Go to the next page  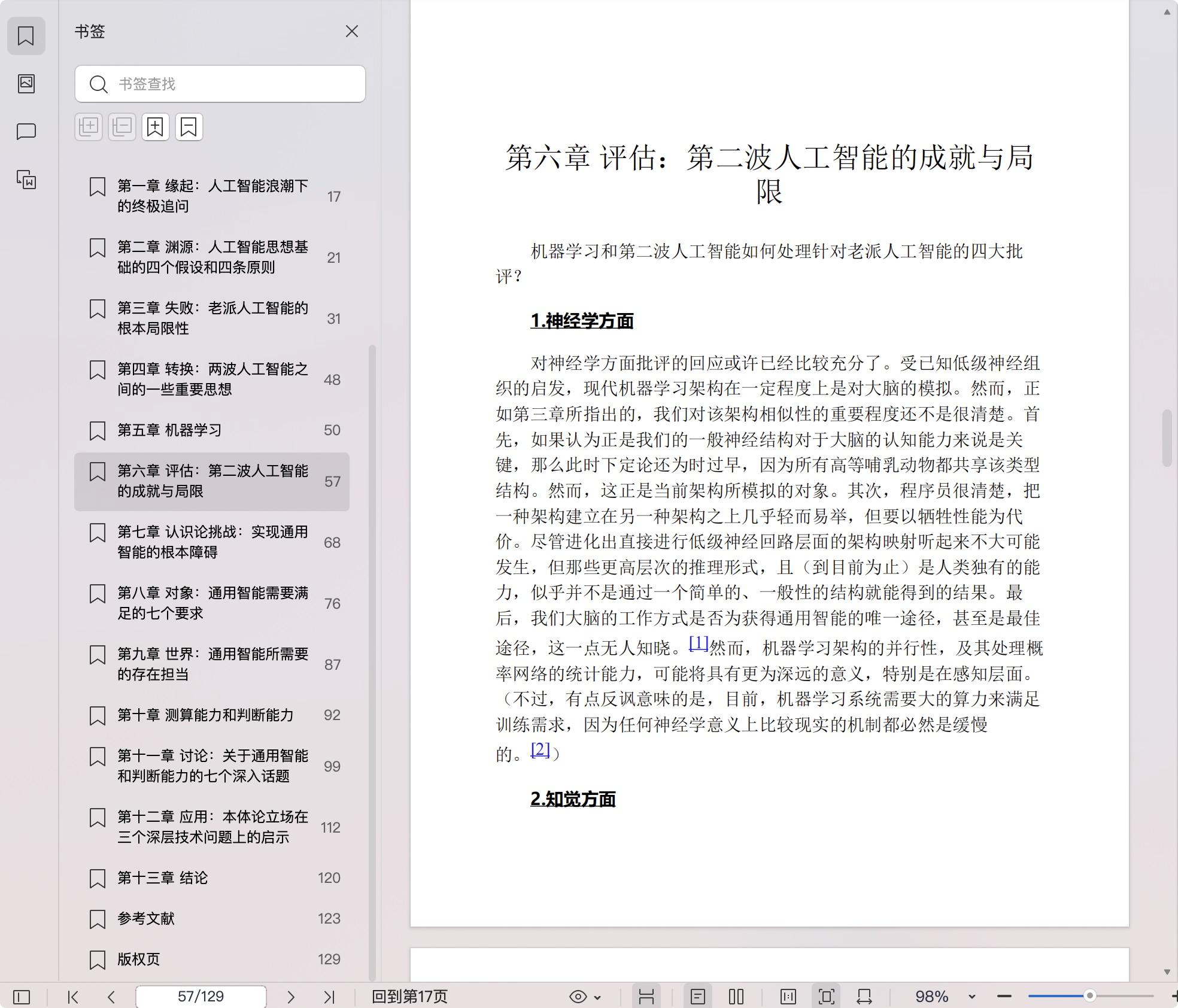coord(291,997)
